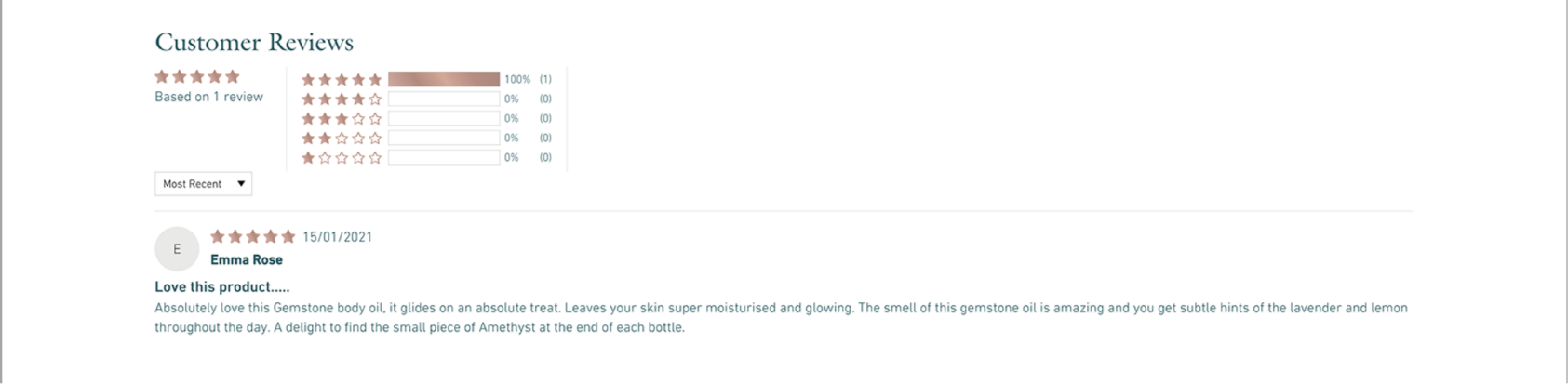Click the five-star row star icons
The height and width of the screenshot is (384, 1568).
click(342, 80)
